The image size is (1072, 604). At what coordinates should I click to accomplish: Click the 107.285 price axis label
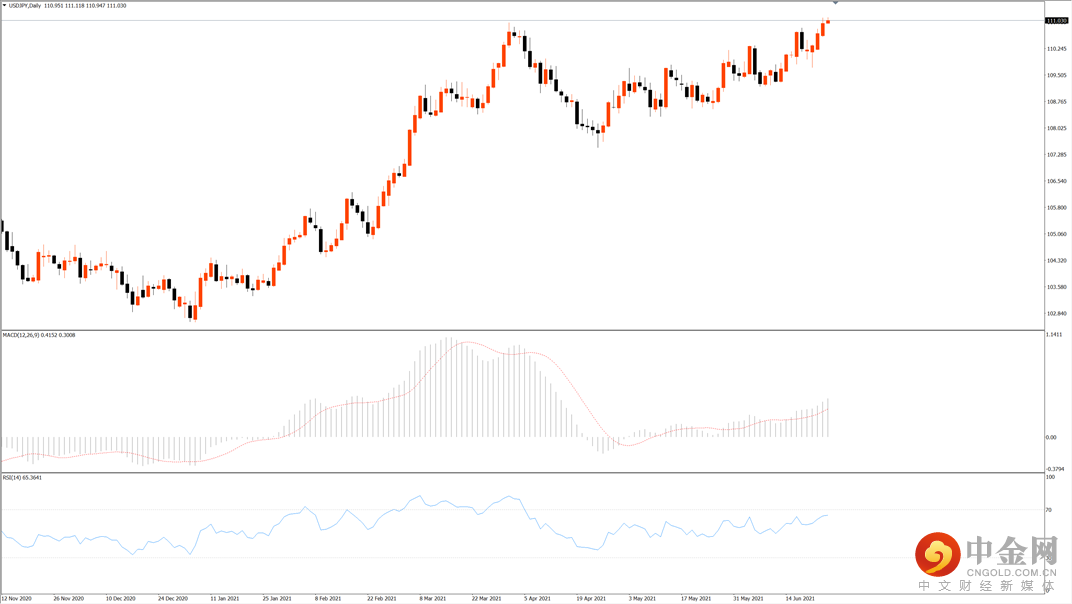1056,155
